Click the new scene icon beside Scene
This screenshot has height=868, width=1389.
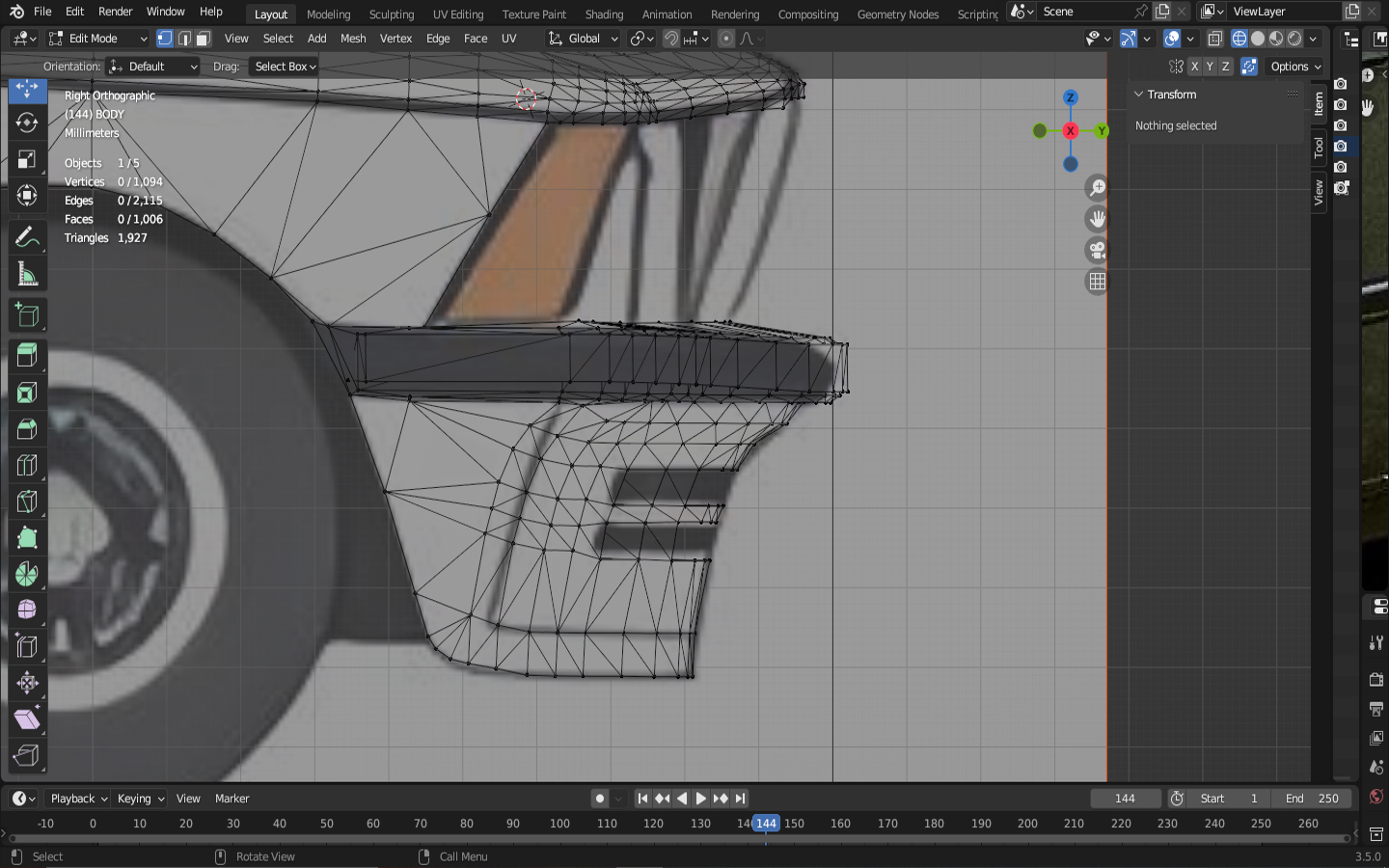(1162, 12)
